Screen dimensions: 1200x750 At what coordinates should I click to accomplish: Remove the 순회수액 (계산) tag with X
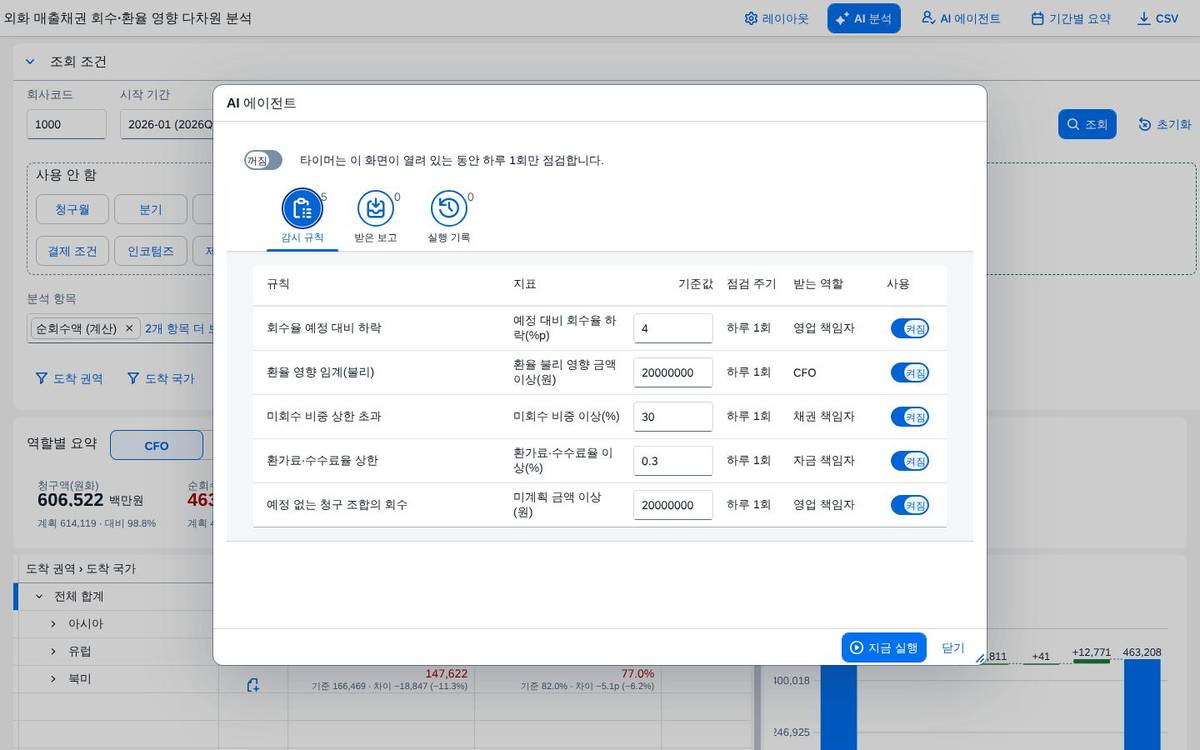click(x=130, y=328)
